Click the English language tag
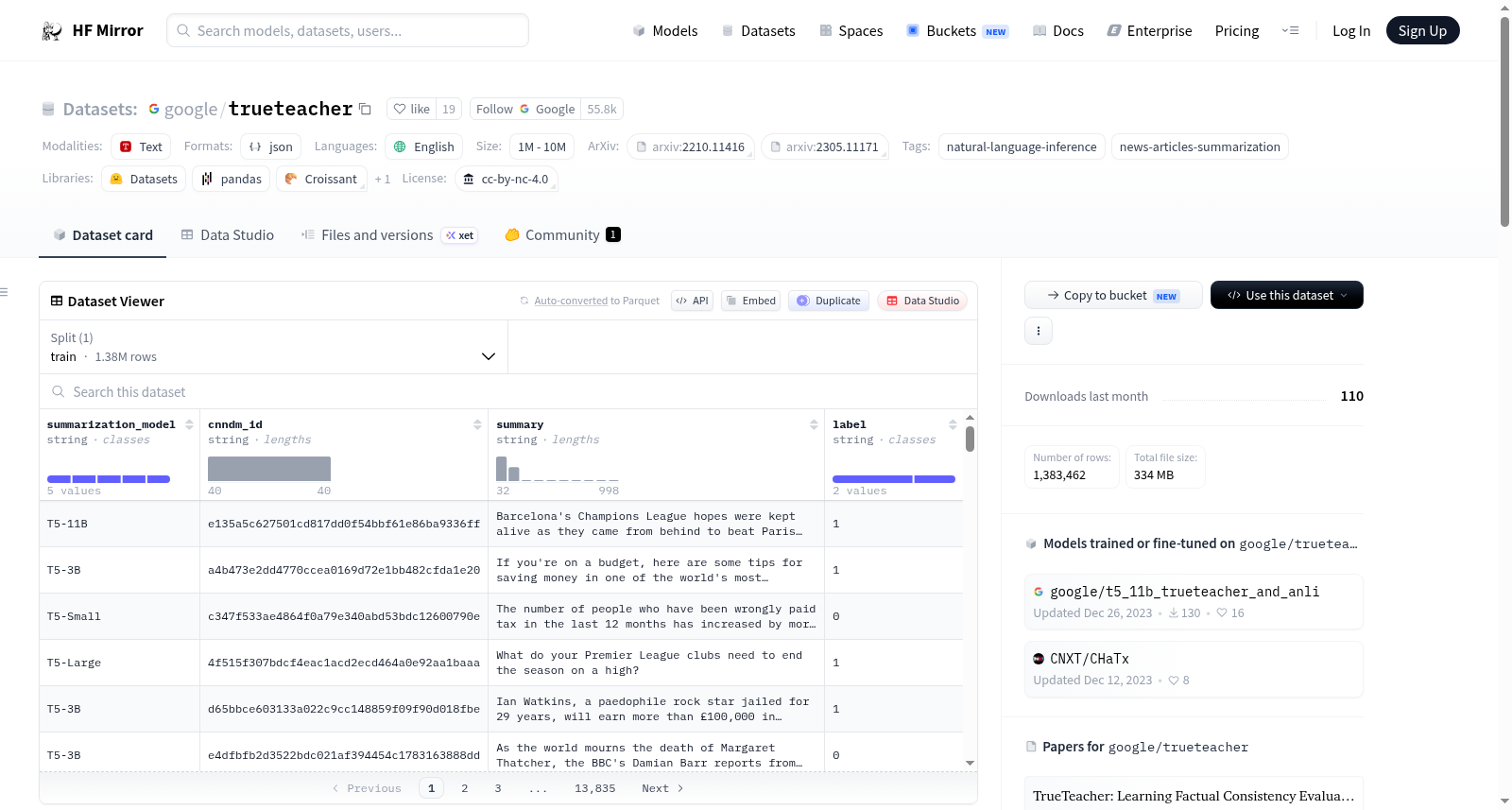This screenshot has width=1512, height=810. click(423, 146)
